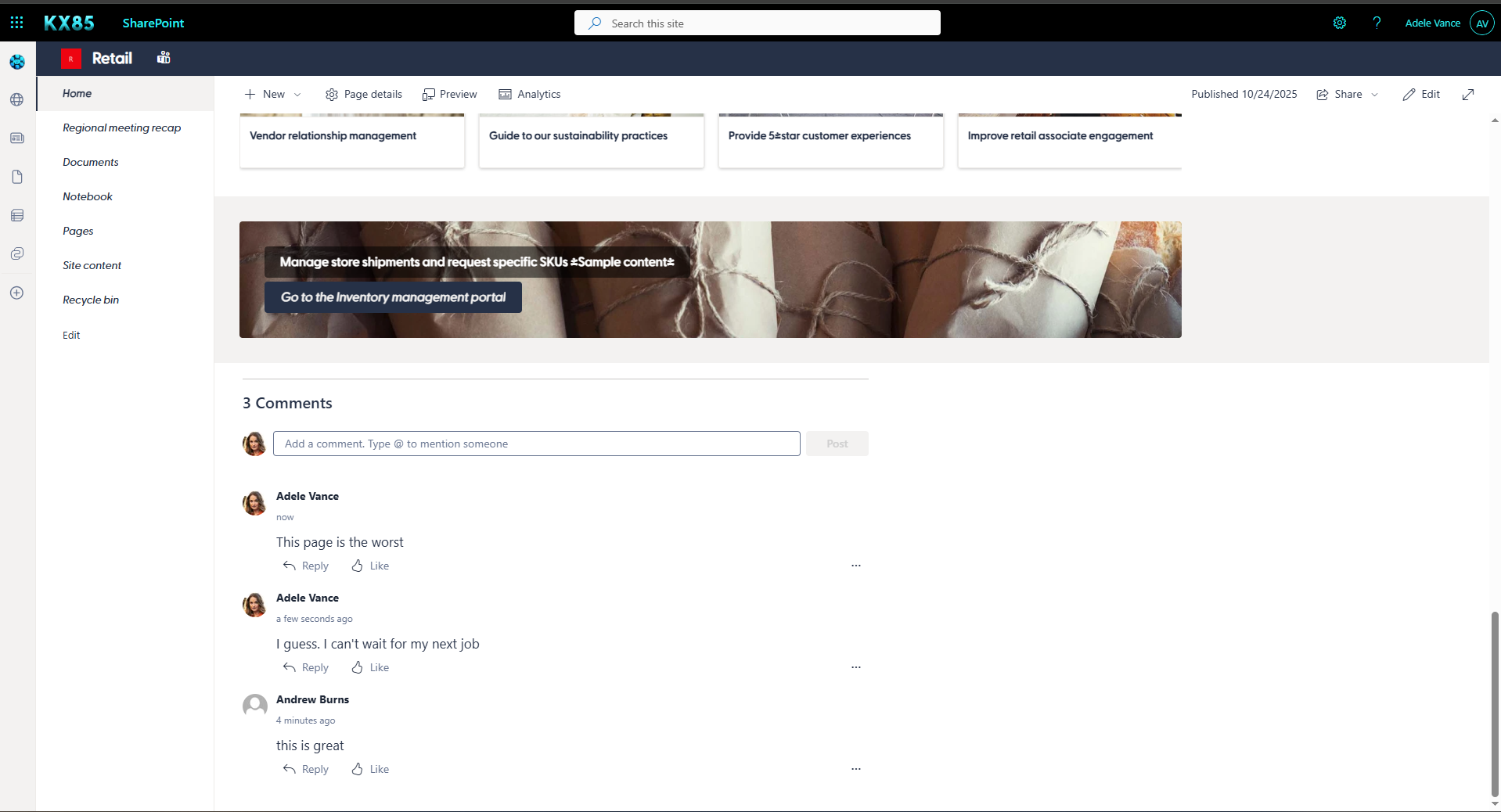Open the app launcher waffle icon
Image resolution: width=1501 pixels, height=812 pixels.
pyautogui.click(x=16, y=23)
